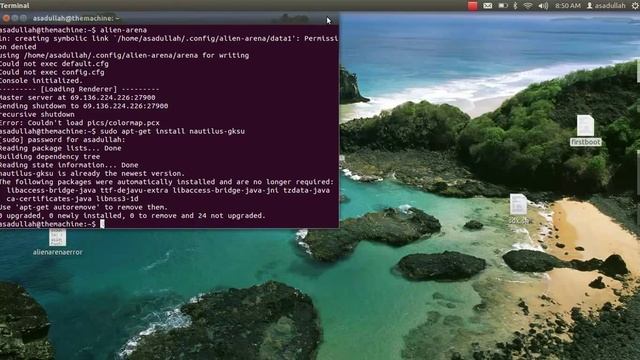Click the 'Building dependency tree' line
Image resolution: width=640 pixels, height=360 pixels.
point(50,156)
